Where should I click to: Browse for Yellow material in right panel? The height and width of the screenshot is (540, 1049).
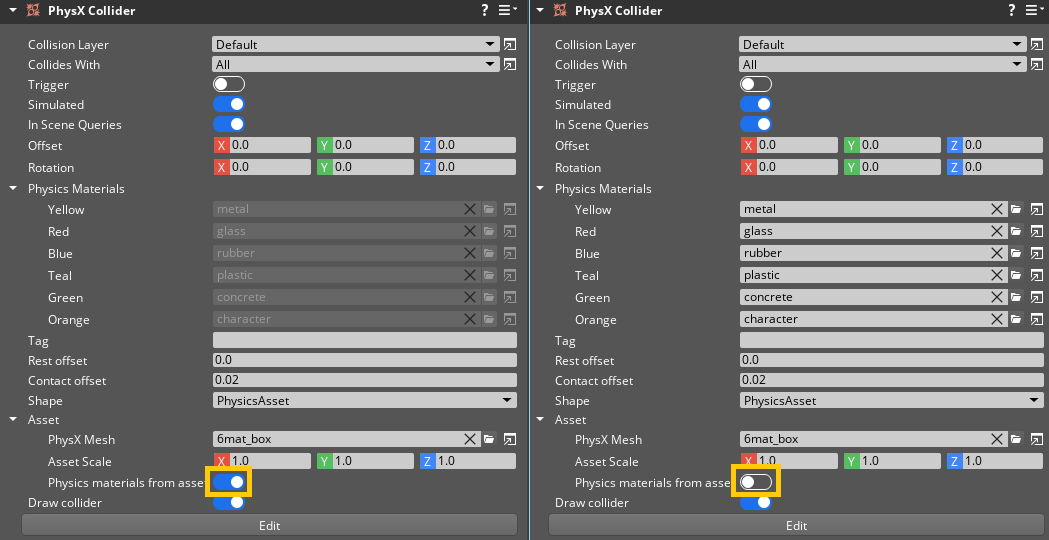[1016, 209]
